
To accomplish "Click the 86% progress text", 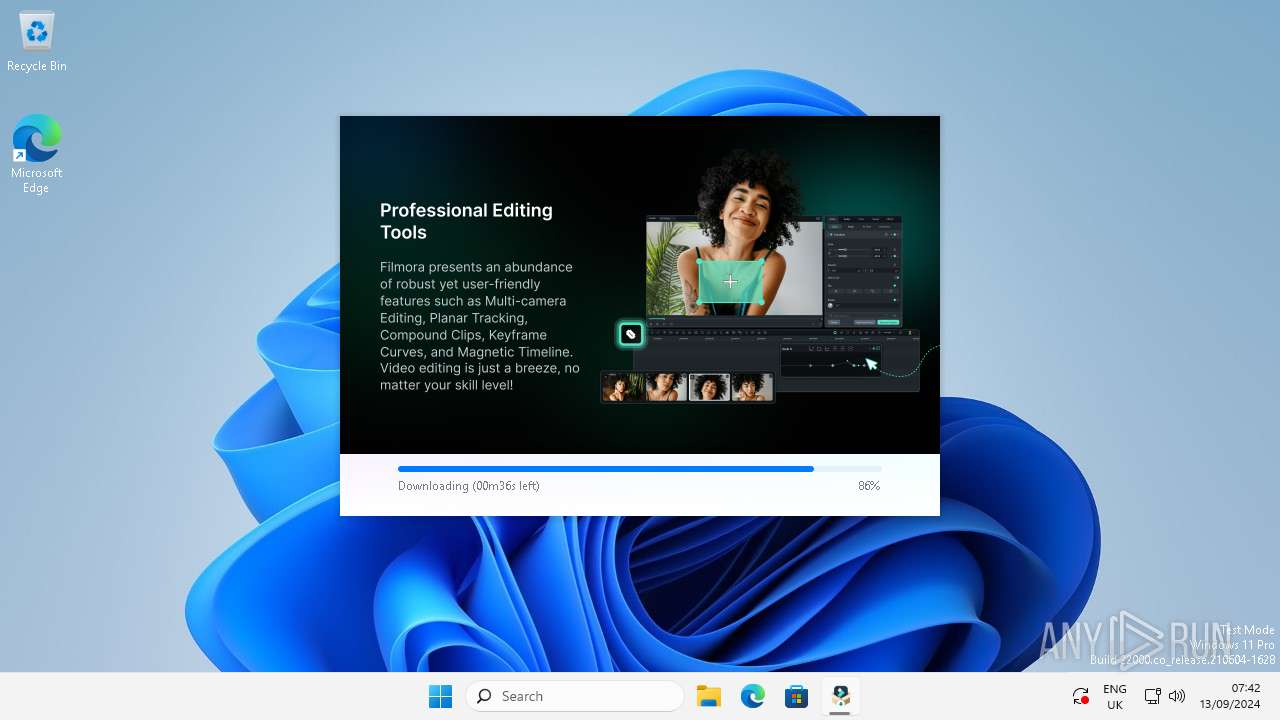I will click(869, 486).
